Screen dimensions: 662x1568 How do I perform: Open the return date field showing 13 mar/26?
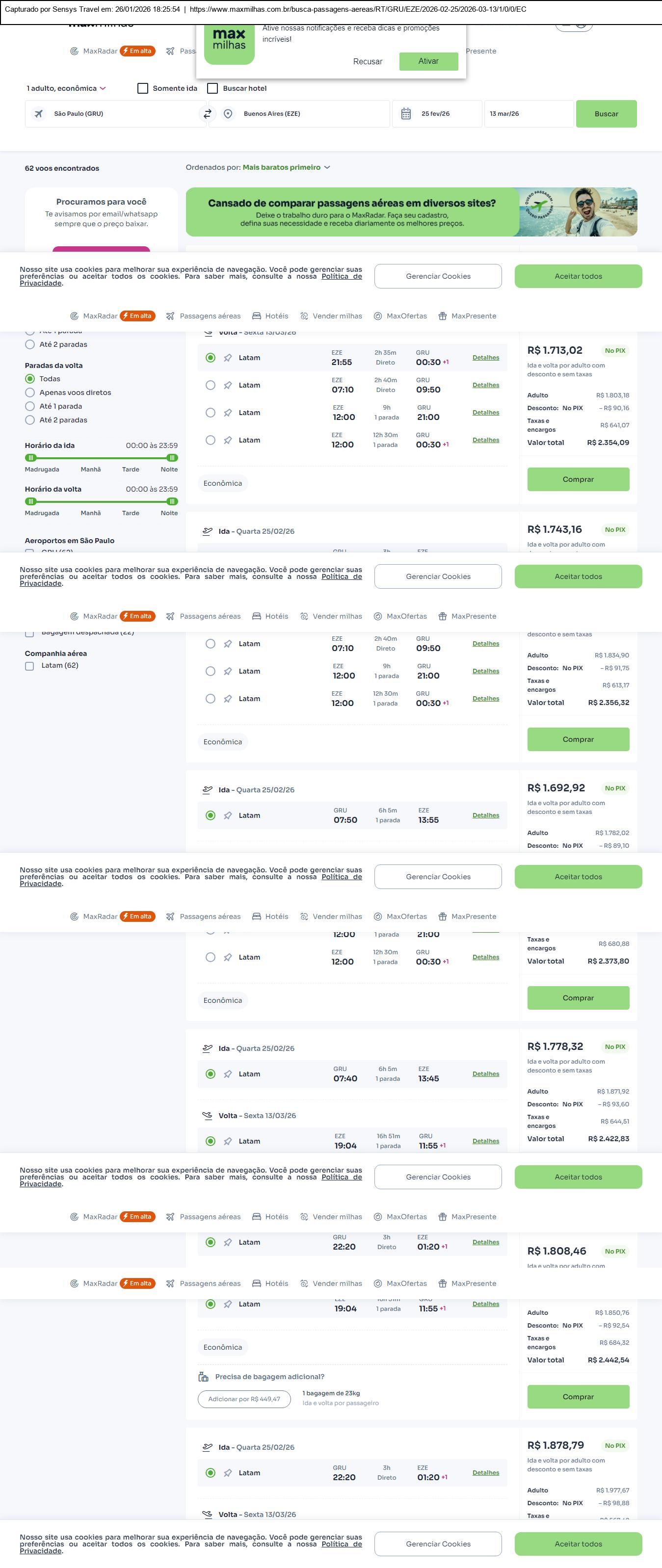[x=528, y=114]
